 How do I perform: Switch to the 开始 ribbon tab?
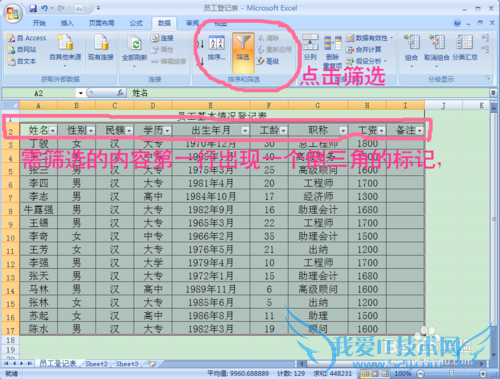[39, 23]
